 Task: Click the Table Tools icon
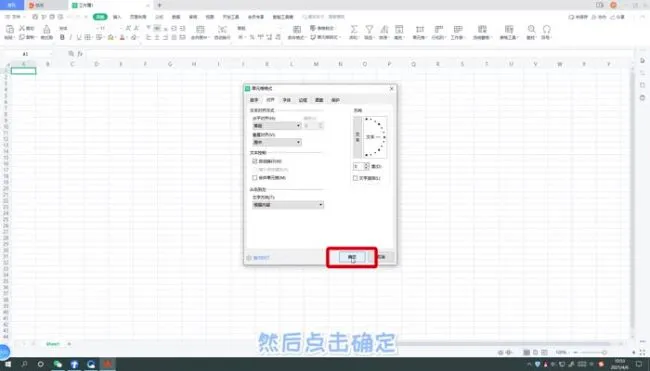pos(509,29)
